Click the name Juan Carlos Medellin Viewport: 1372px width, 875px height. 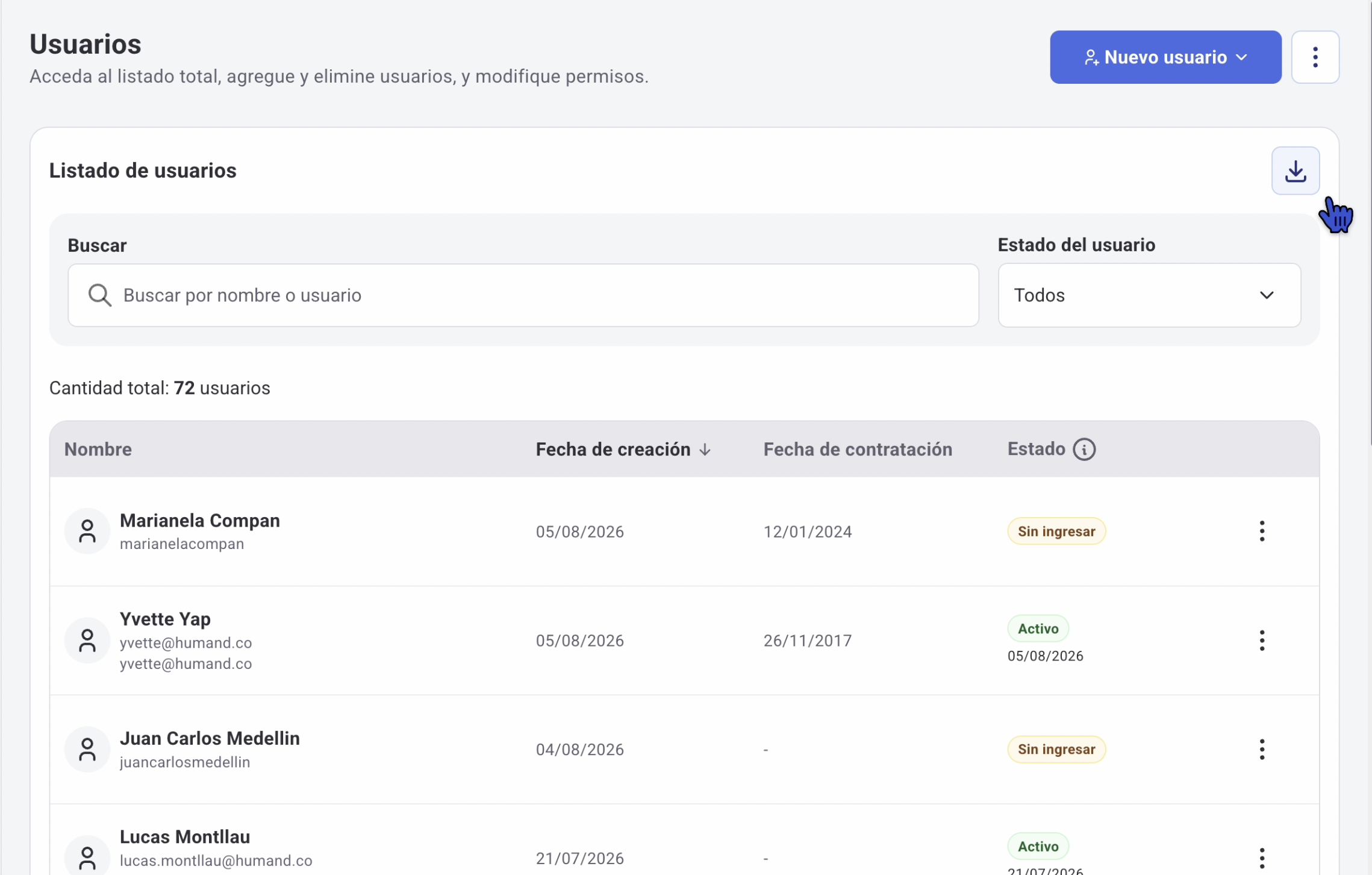[210, 738]
